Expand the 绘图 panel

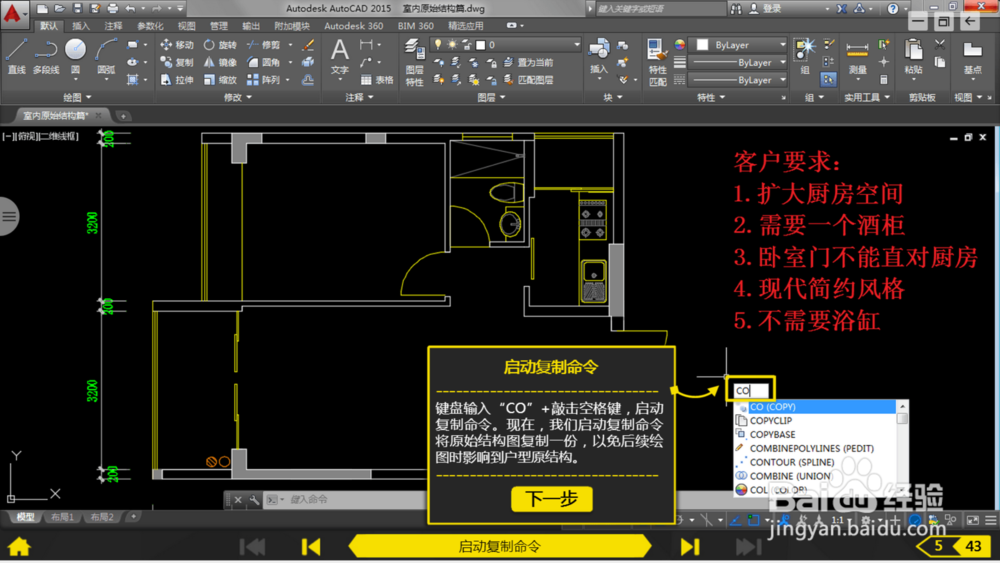coord(77,97)
